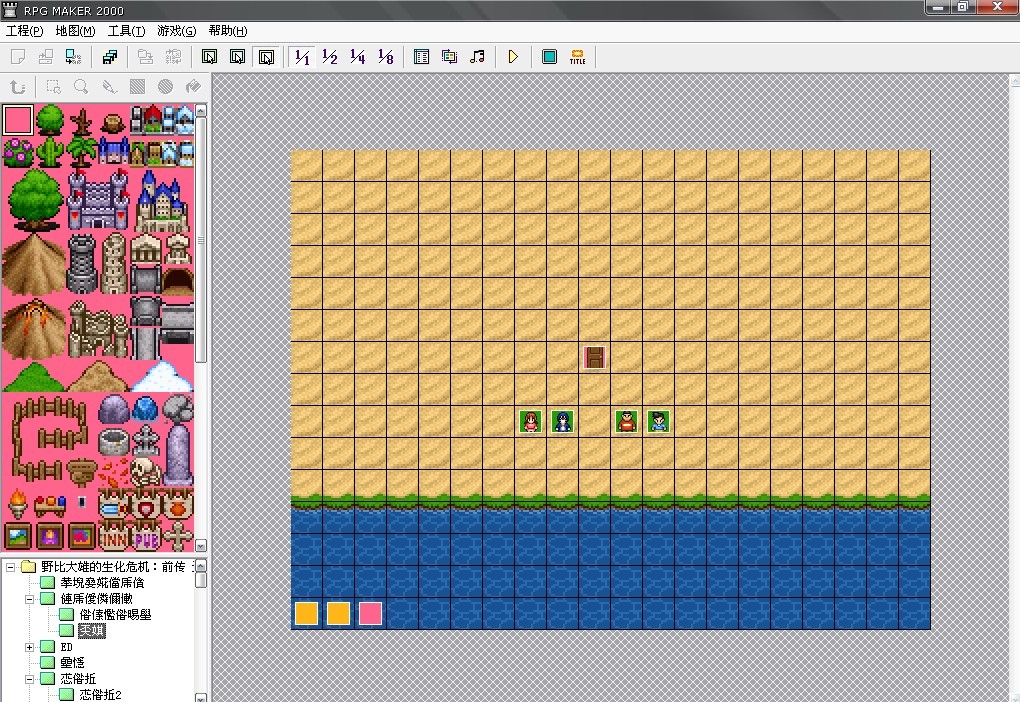Open the Database editor icon

pyautogui.click(x=421, y=57)
